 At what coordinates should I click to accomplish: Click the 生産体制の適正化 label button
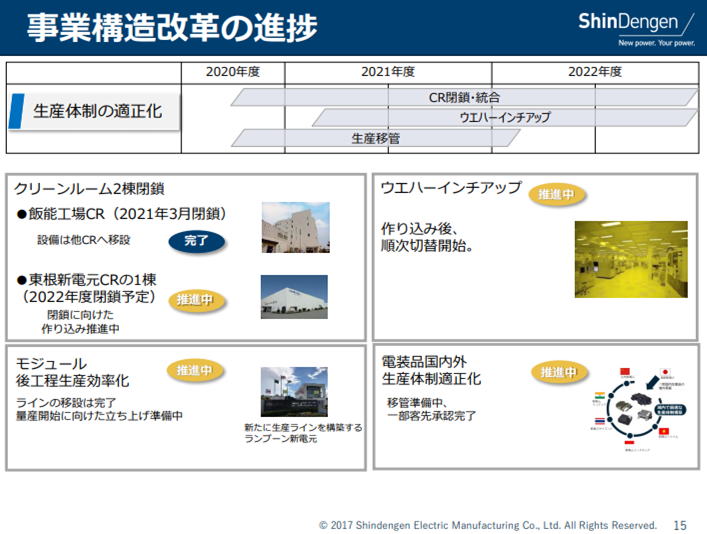(94, 111)
